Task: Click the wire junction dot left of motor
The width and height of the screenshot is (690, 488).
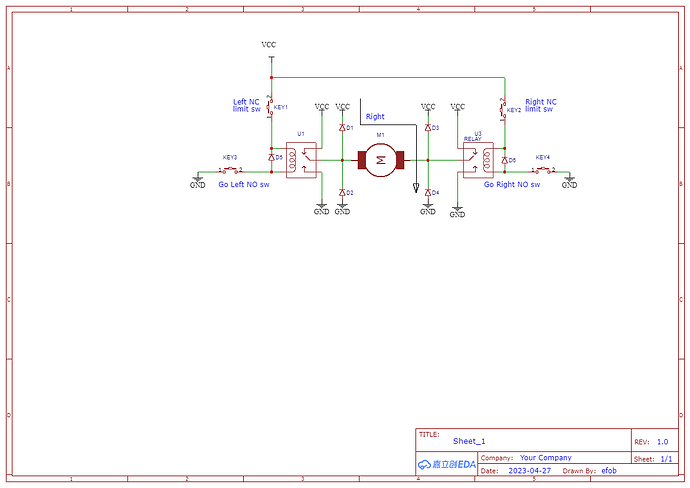Action: click(x=342, y=160)
